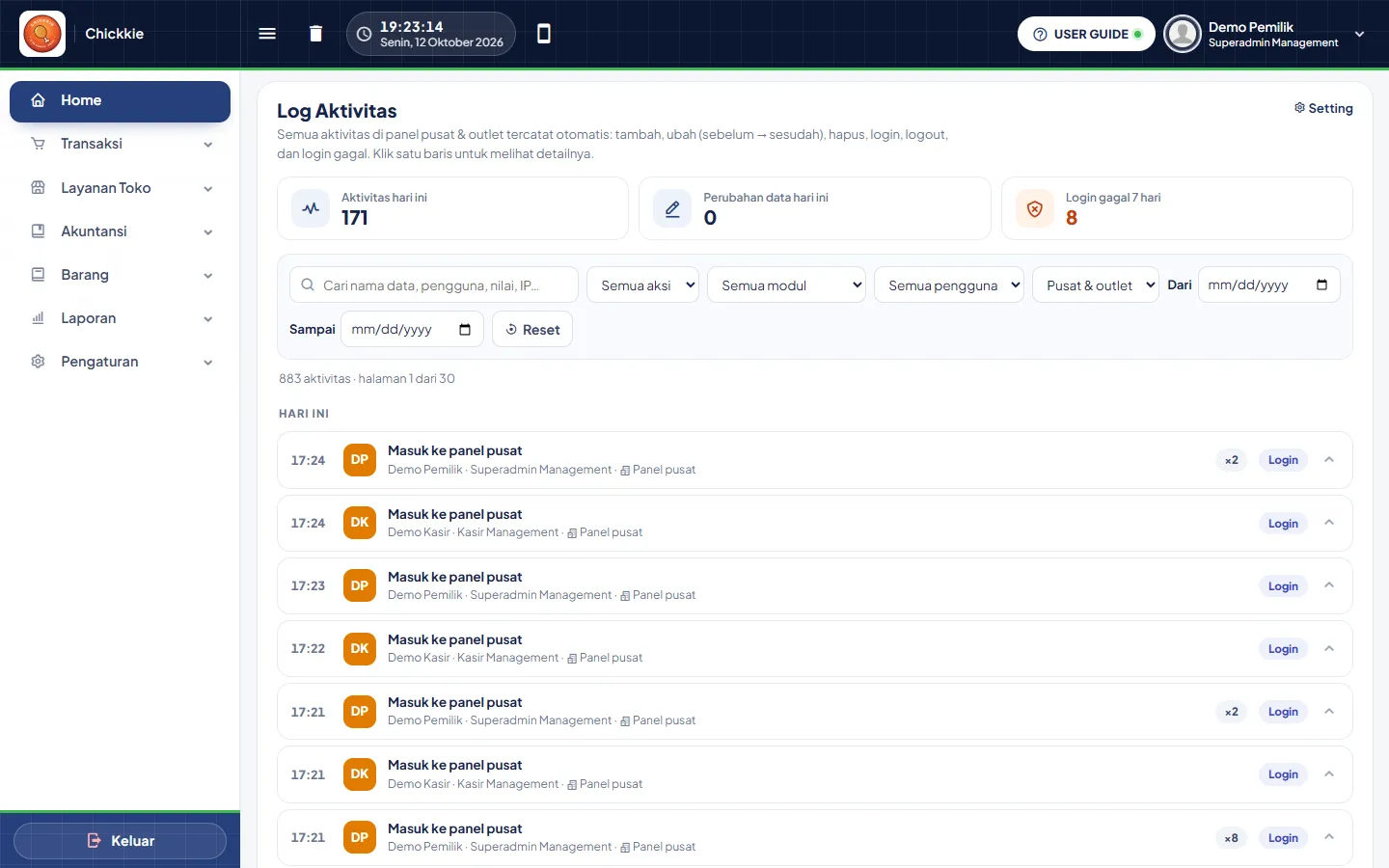Collapse the 17:22 Demo Kasir row chevron
The image size is (1389, 868).
pyautogui.click(x=1329, y=649)
